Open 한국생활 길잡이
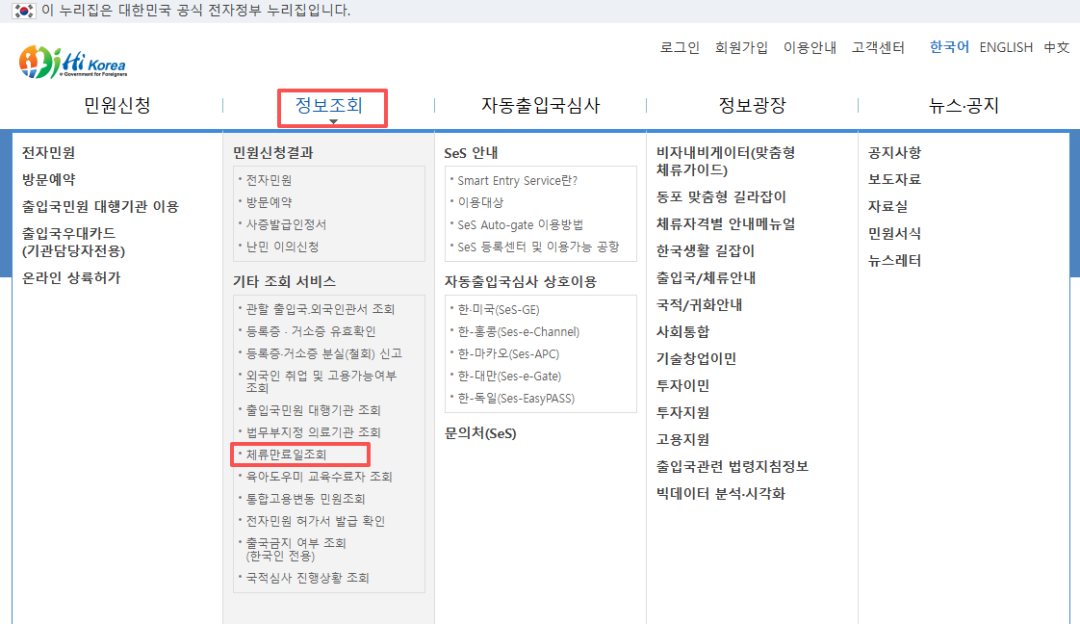The image size is (1080, 624). [x=705, y=250]
